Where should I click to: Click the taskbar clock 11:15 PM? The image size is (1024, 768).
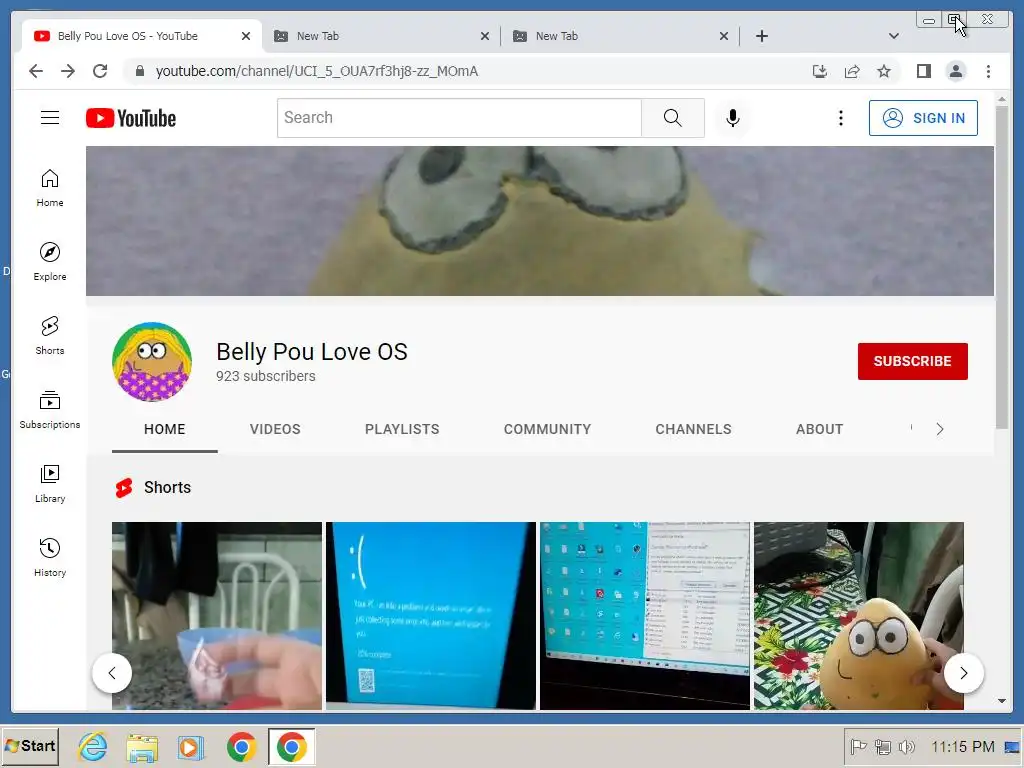tap(963, 746)
